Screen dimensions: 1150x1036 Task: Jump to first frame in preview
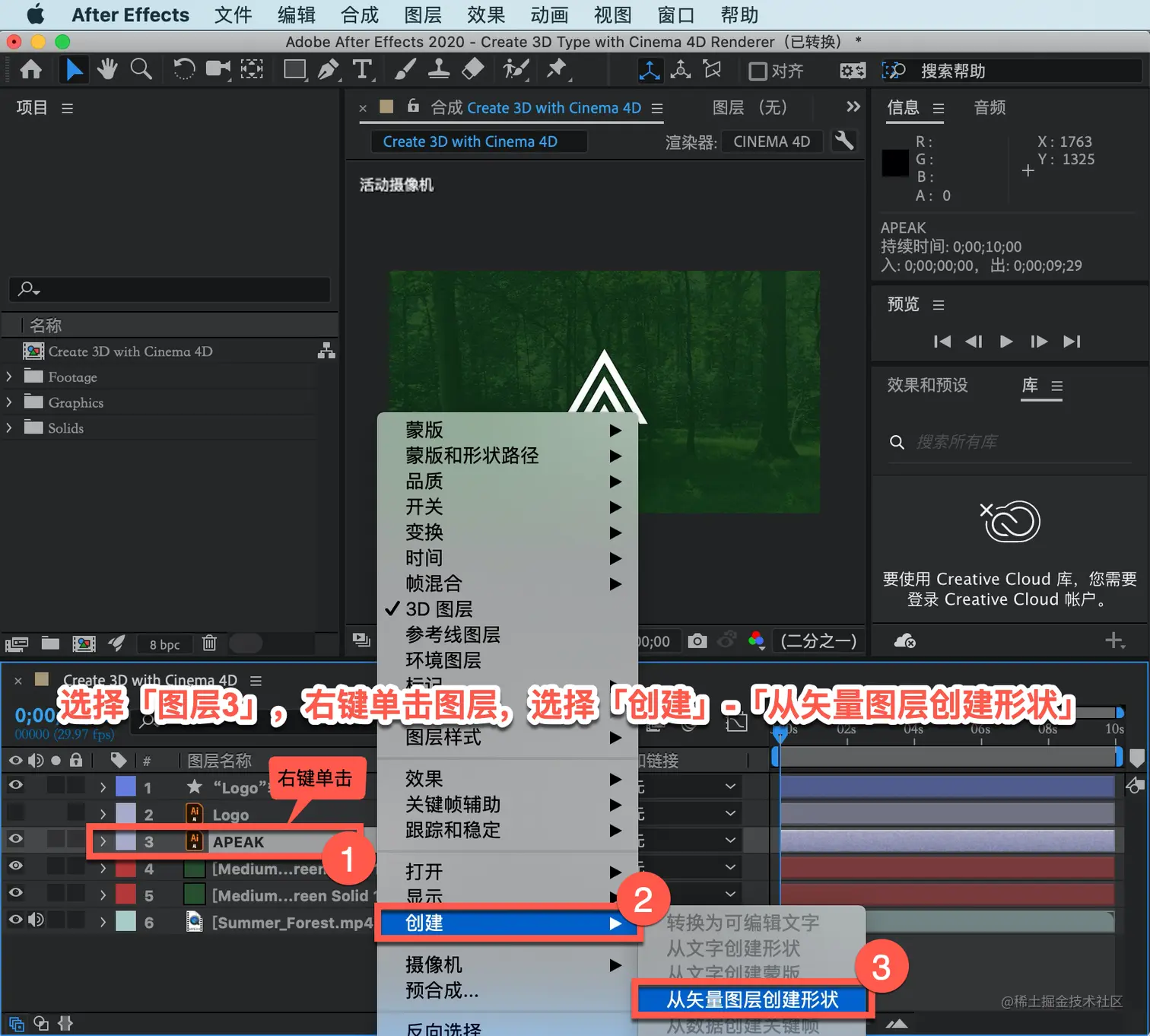(942, 342)
